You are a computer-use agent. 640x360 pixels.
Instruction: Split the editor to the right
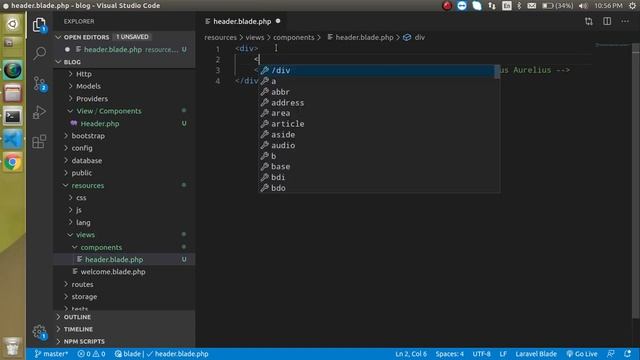[x=607, y=21]
